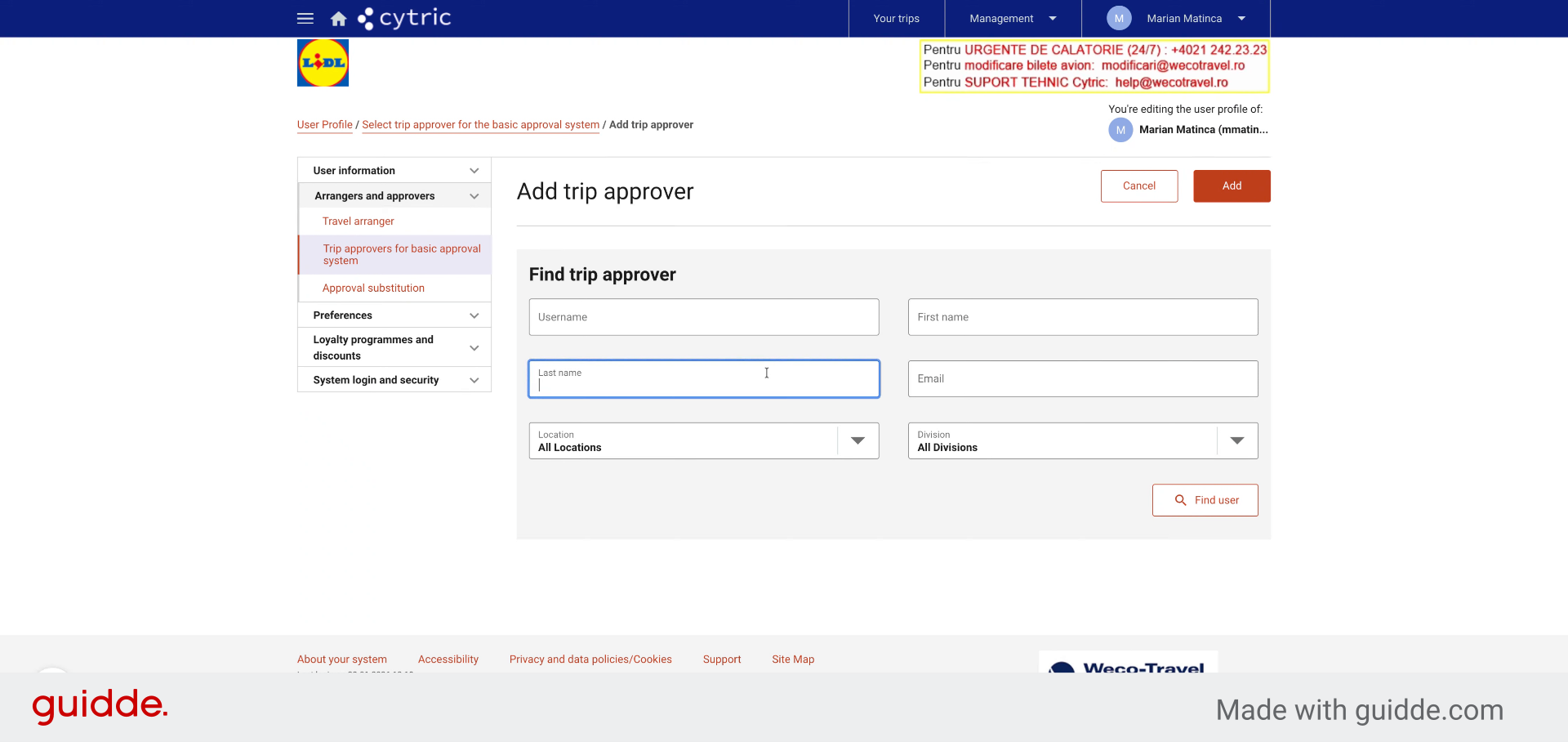The height and width of the screenshot is (742, 1568).
Task: Click the Marian Matinca avatar in top bar
Action: click(1119, 18)
